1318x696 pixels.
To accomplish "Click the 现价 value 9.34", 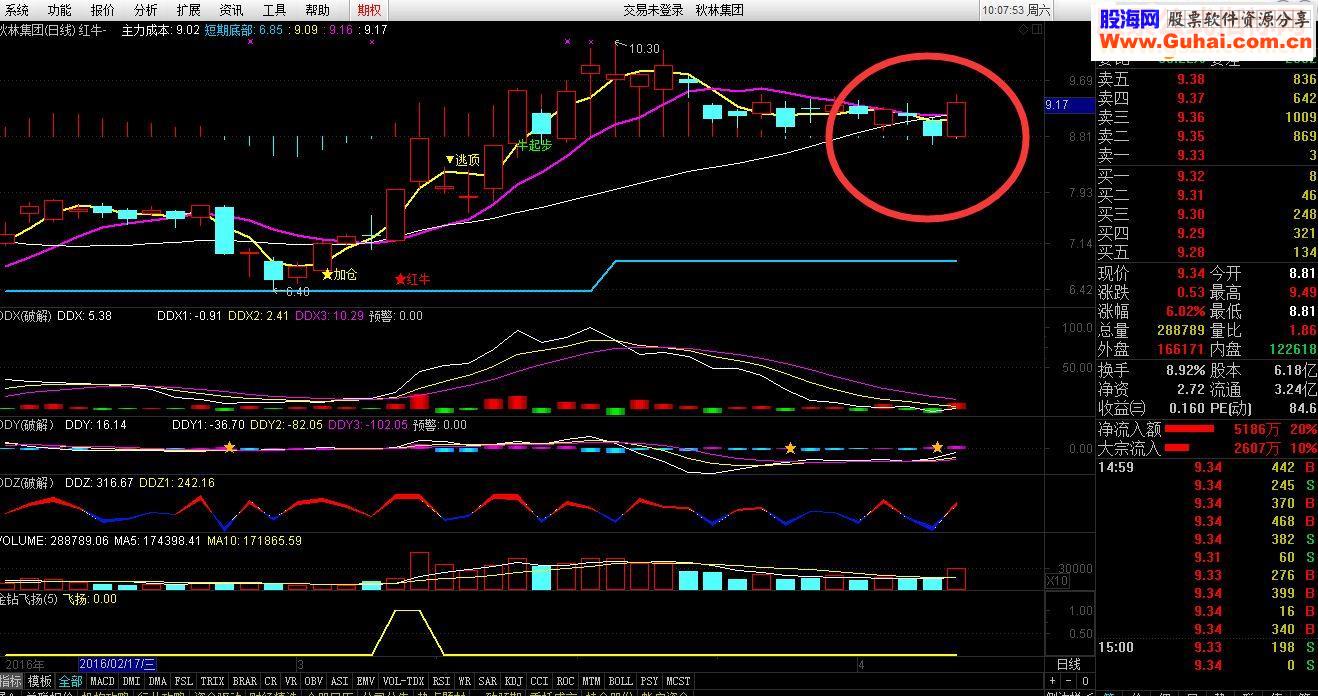I will tap(1190, 273).
